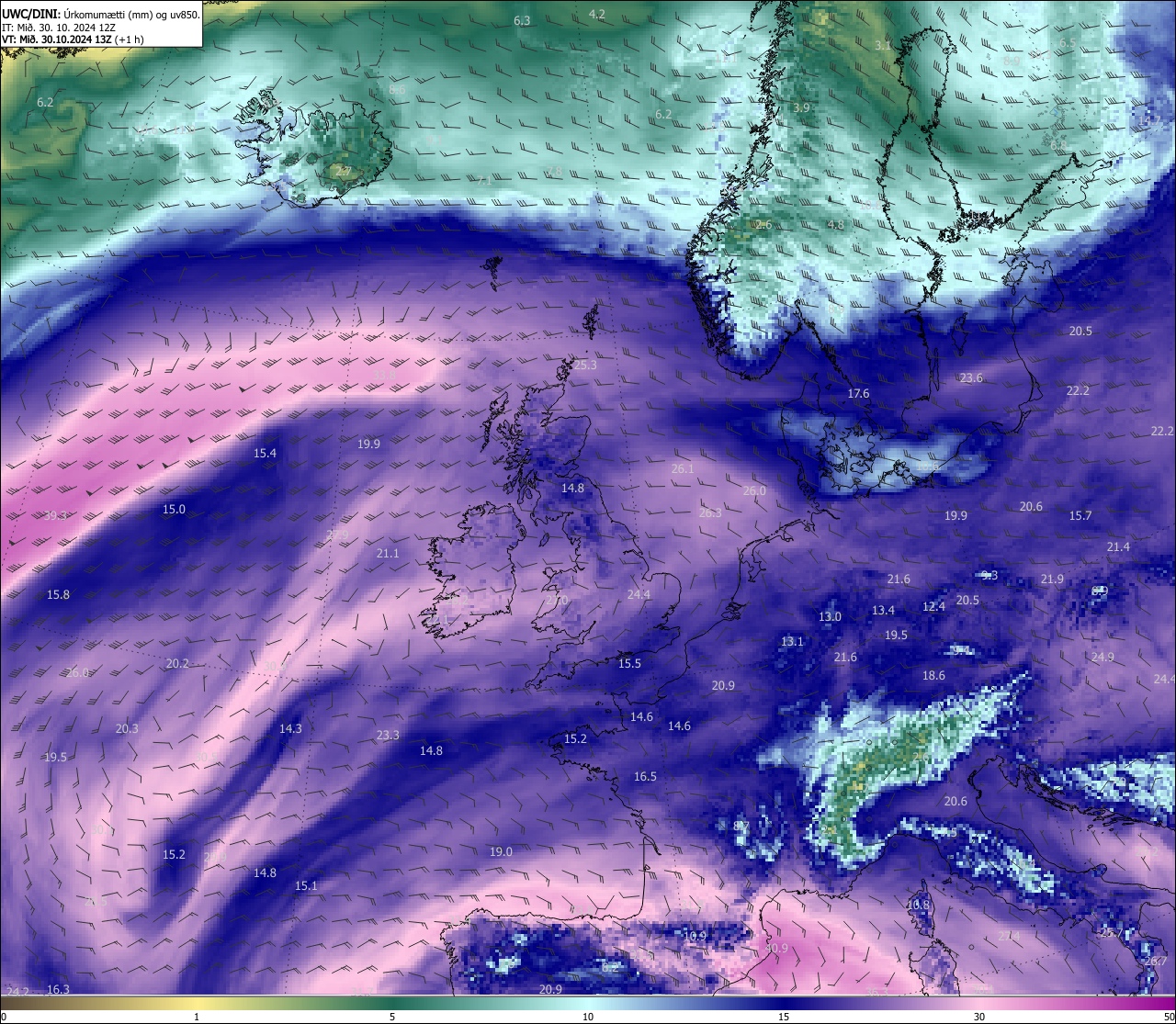Viewport: 1176px width, 1024px height.
Task: Click the 15.5 value label
Action: pos(629,663)
